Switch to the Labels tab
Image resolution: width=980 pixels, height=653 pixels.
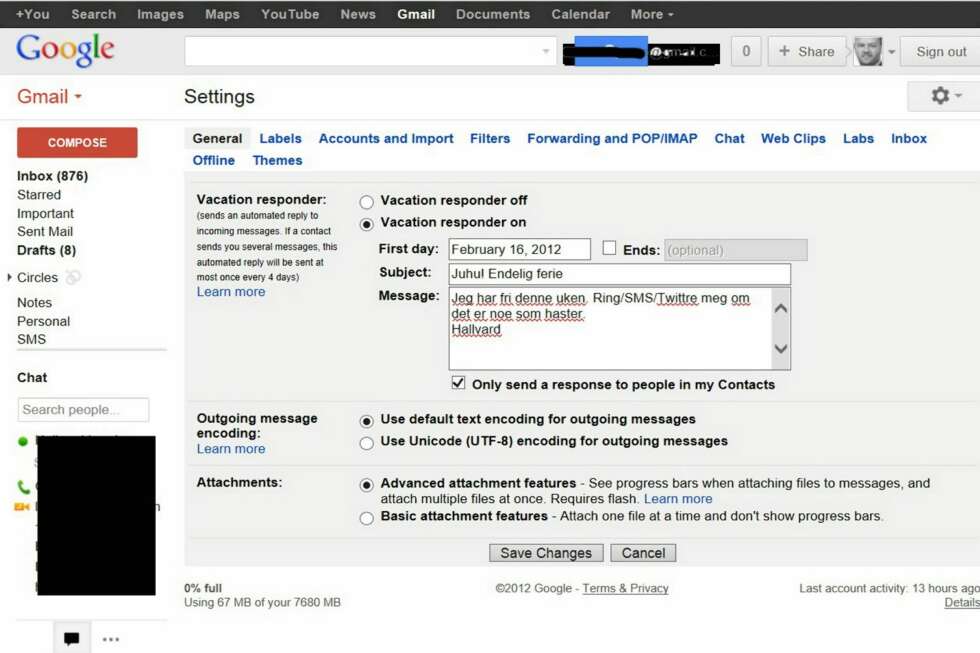(x=281, y=139)
